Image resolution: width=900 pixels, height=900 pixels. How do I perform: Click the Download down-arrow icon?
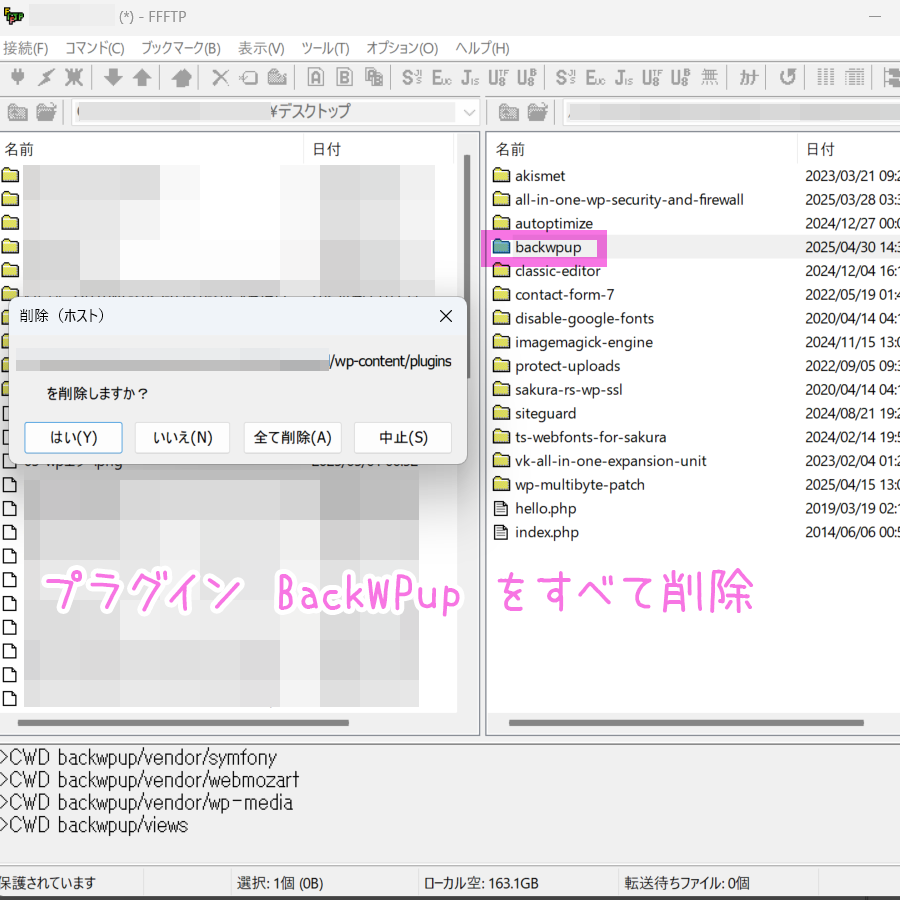click(113, 77)
